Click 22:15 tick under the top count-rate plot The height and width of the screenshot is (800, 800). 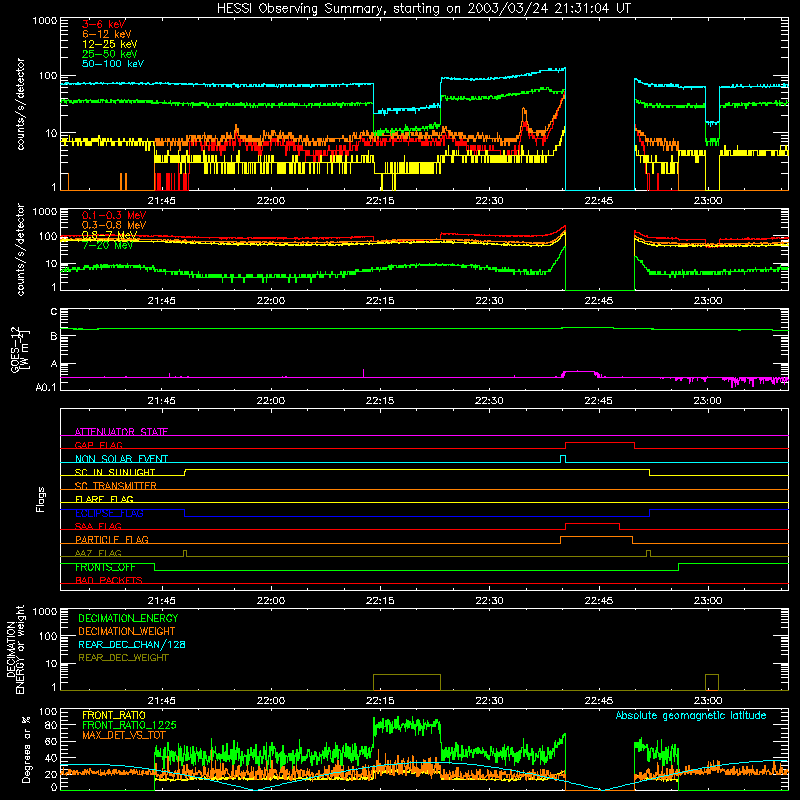pos(380,201)
